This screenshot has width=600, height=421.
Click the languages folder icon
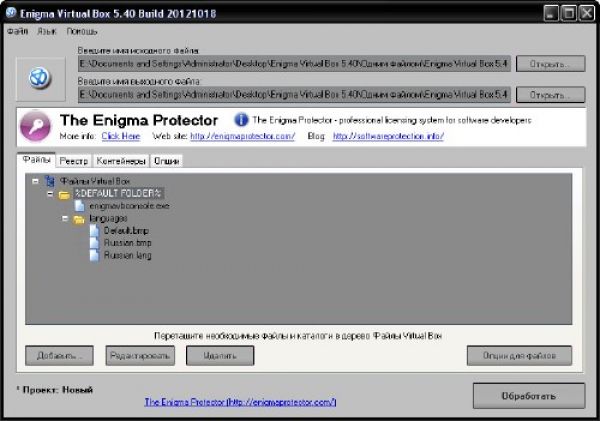(79, 219)
